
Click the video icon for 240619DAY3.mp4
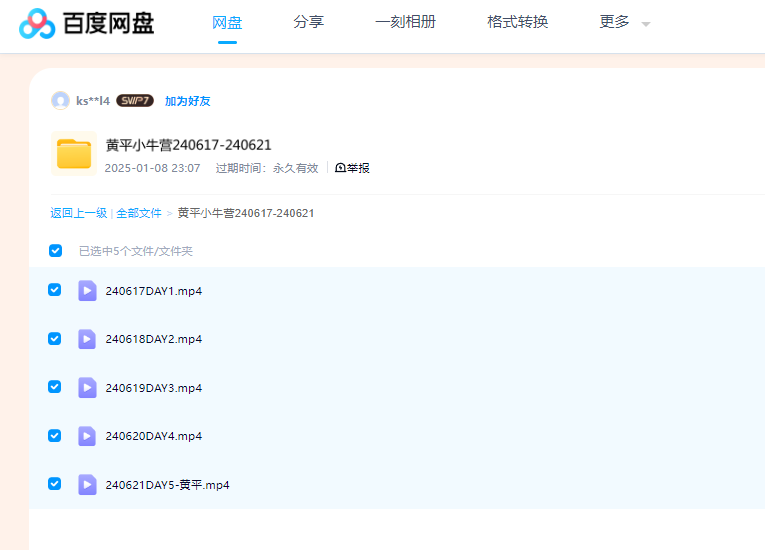(87, 387)
